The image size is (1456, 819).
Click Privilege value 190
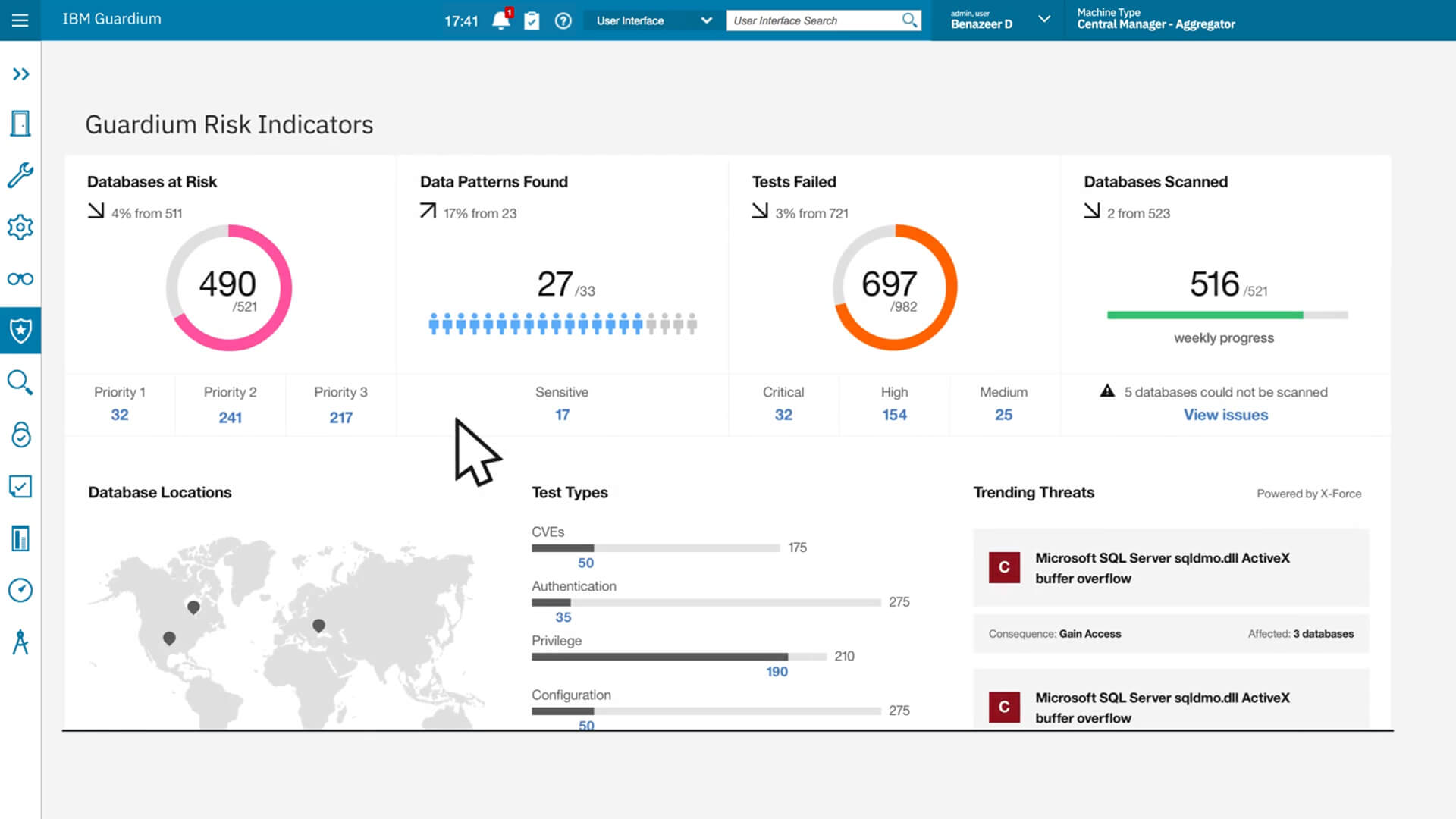[777, 672]
